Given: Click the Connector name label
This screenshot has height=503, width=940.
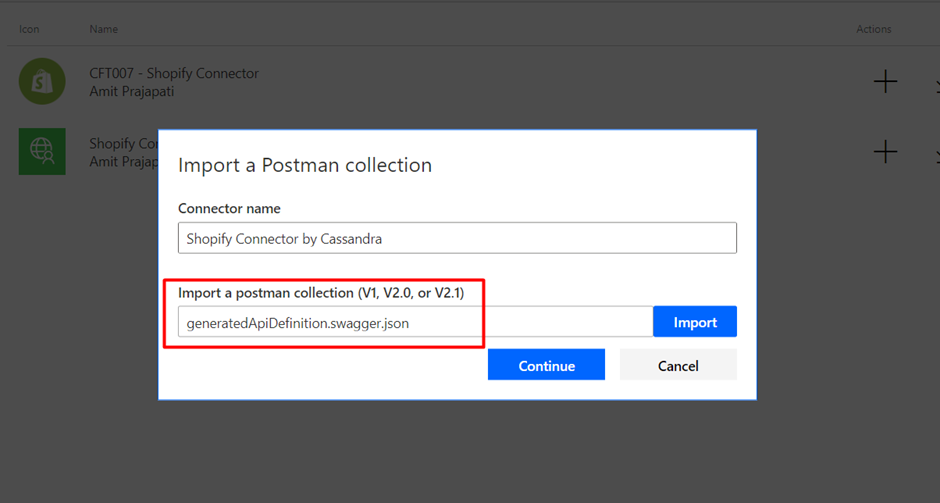Looking at the screenshot, I should point(229,208).
